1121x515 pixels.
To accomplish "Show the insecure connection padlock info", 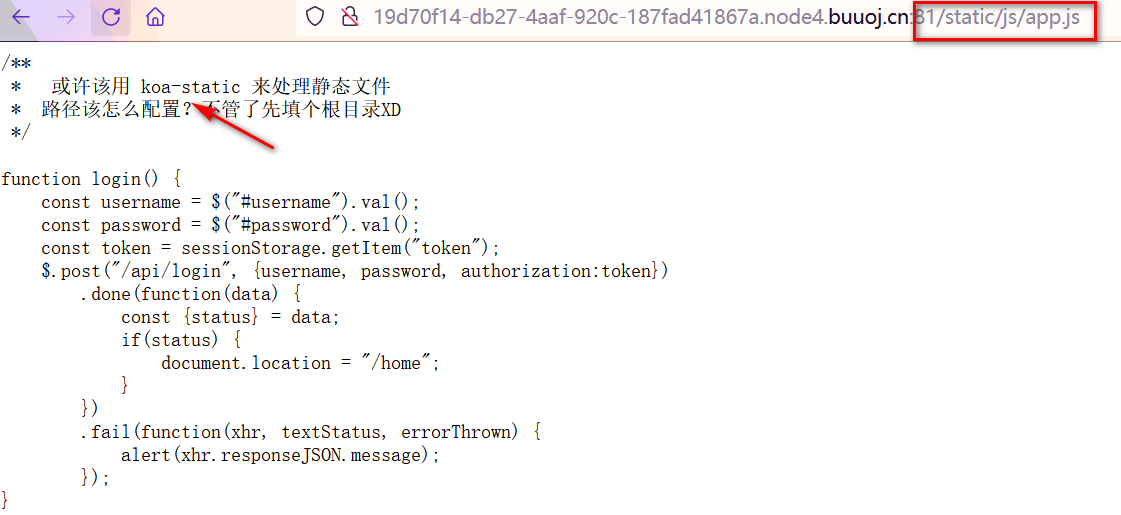I will [x=349, y=17].
